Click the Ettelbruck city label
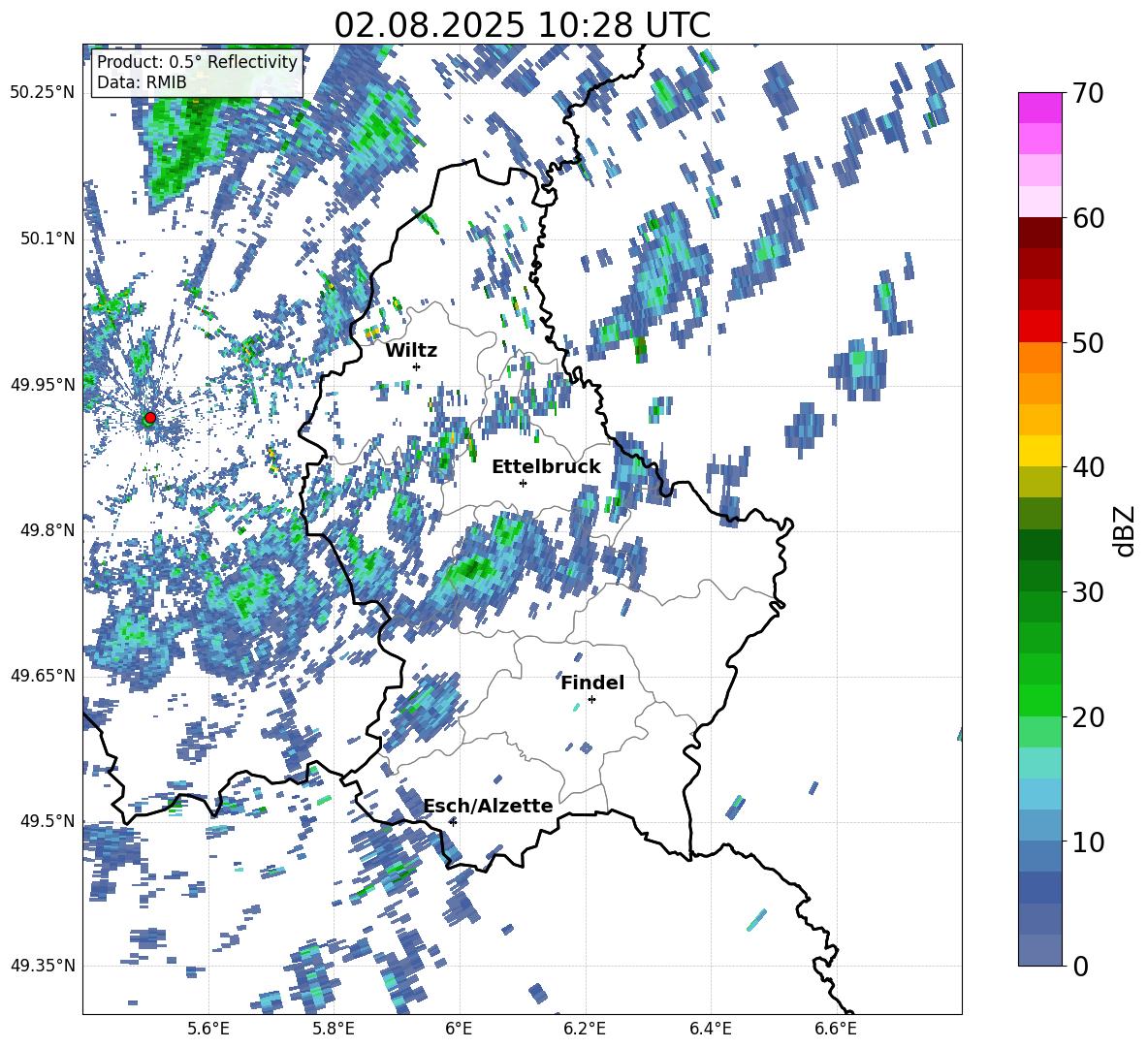 tap(546, 467)
